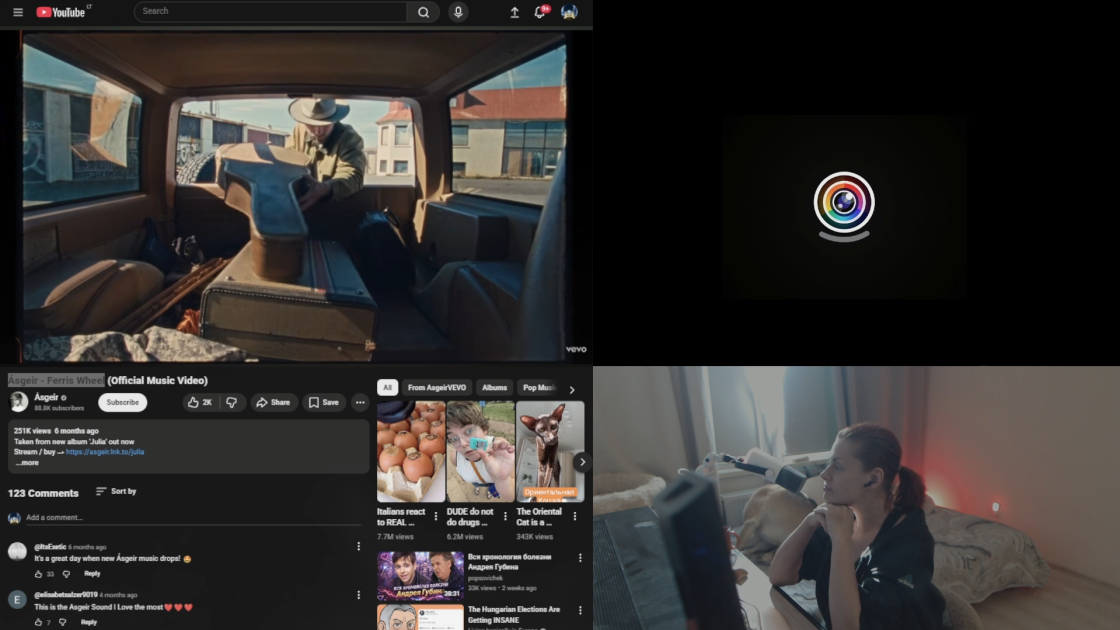1120x630 pixels.
Task: Open the asgeir.lnk.to/julia link
Action: point(105,452)
